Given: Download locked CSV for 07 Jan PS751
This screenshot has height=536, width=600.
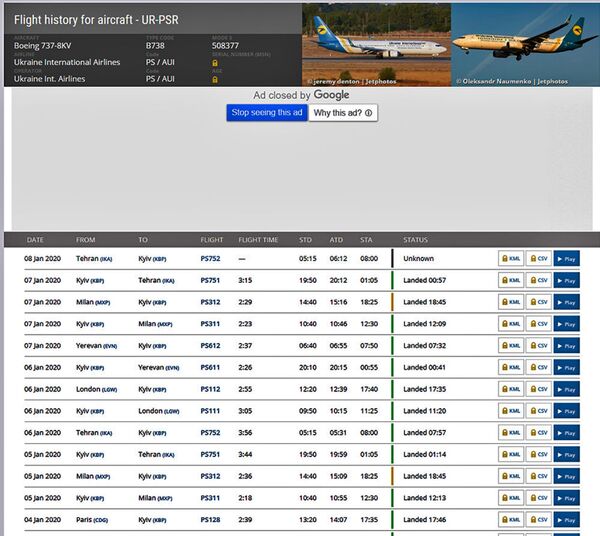Looking at the screenshot, I should 538,280.
